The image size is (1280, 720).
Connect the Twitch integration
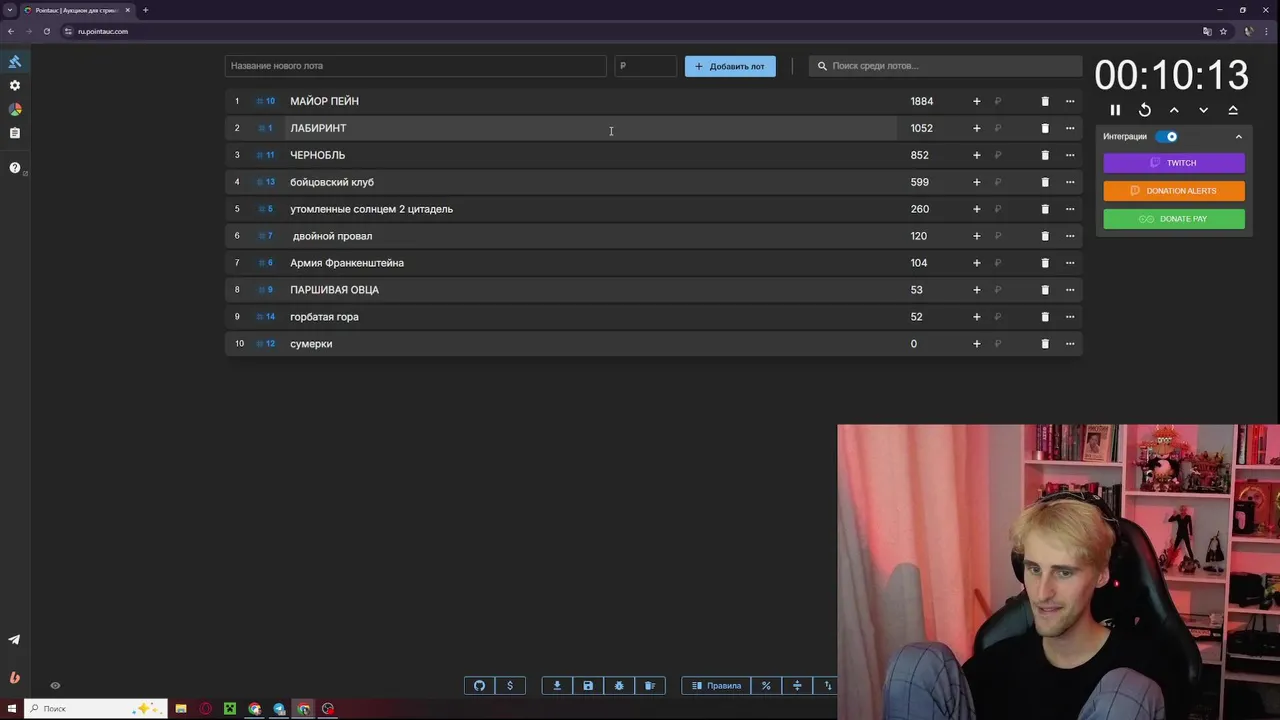pos(1174,163)
